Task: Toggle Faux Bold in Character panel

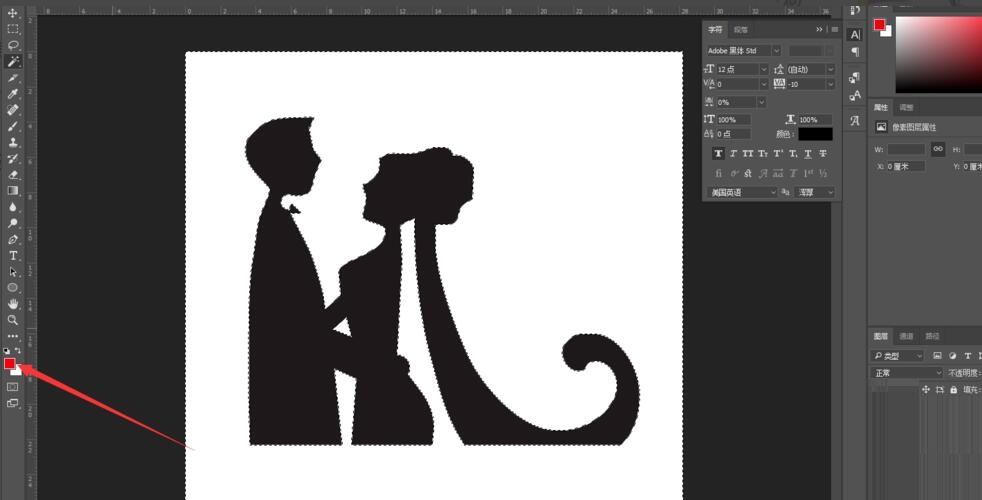Action: [718, 154]
